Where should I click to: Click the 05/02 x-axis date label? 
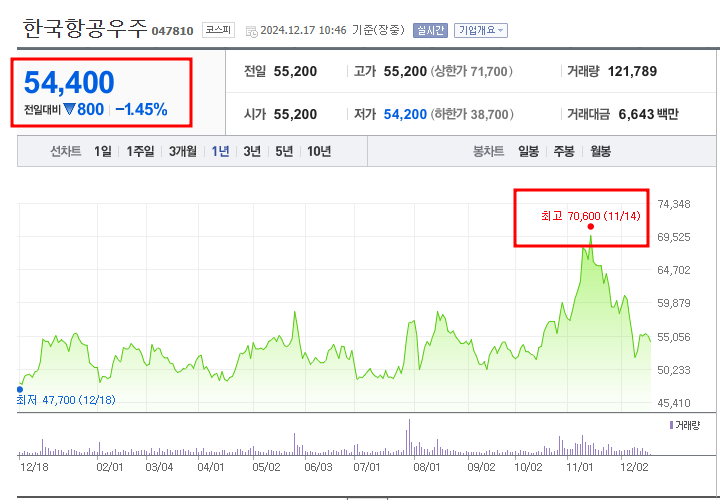(x=266, y=467)
